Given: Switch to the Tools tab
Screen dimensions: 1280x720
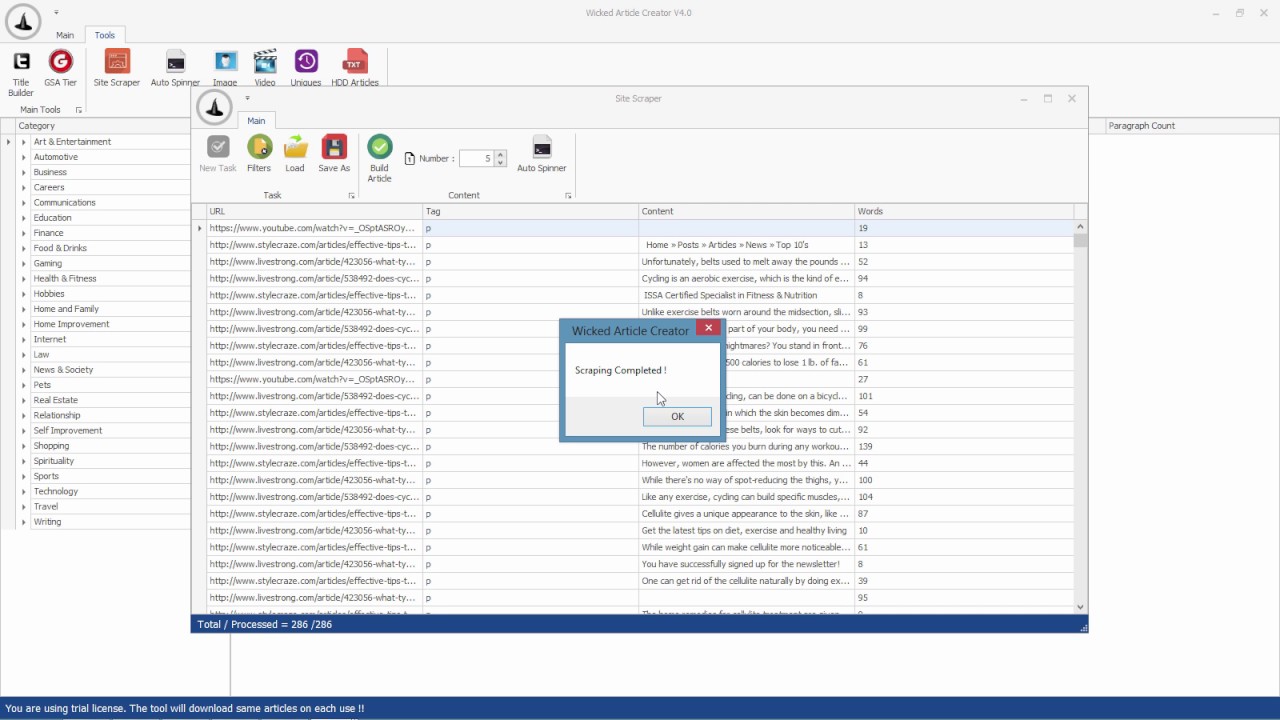Looking at the screenshot, I should pyautogui.click(x=104, y=35).
